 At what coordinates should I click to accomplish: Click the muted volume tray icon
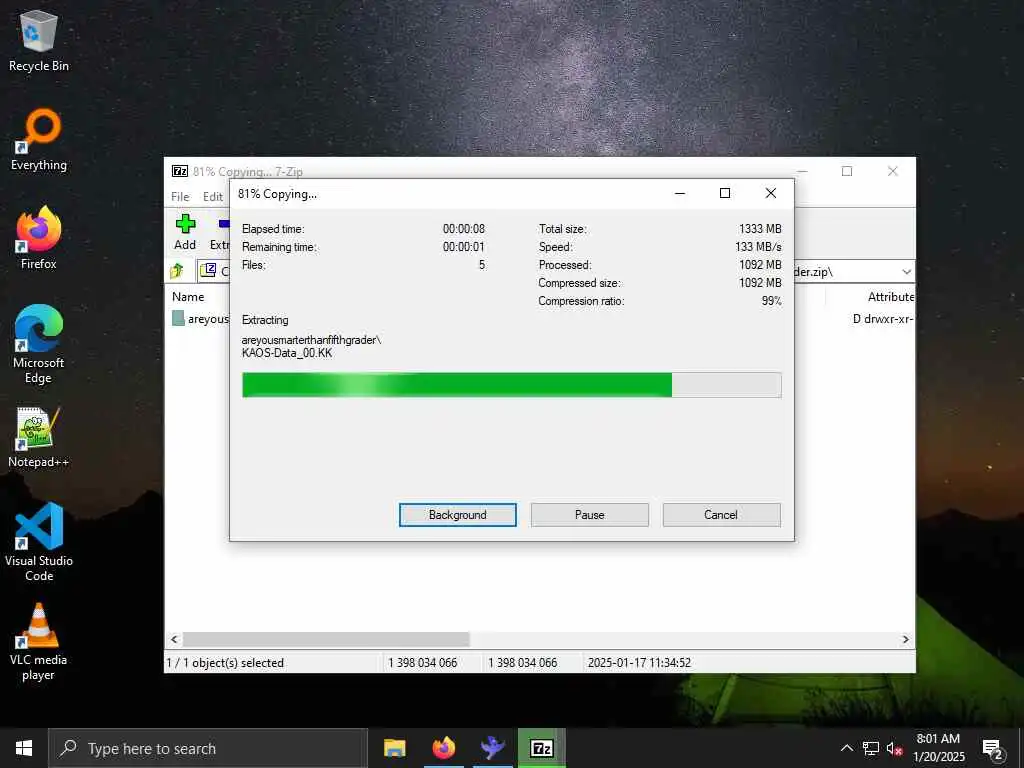click(895, 748)
